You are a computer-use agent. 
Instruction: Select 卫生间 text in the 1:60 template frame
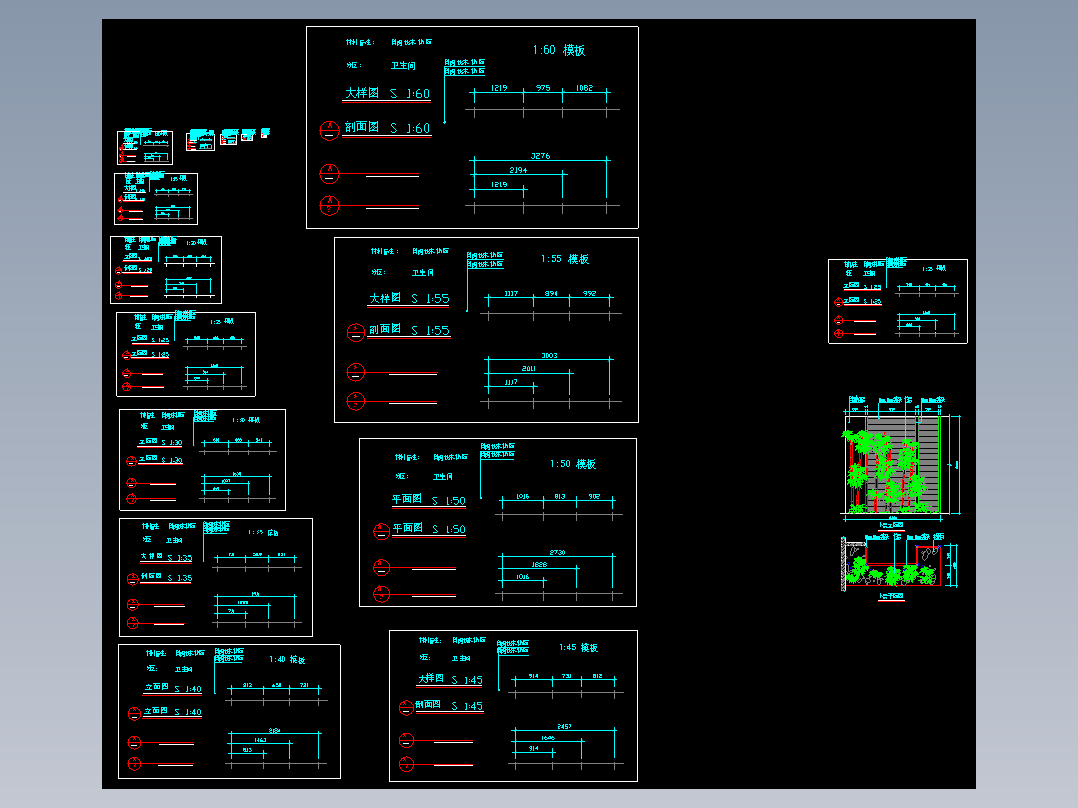[x=404, y=65]
